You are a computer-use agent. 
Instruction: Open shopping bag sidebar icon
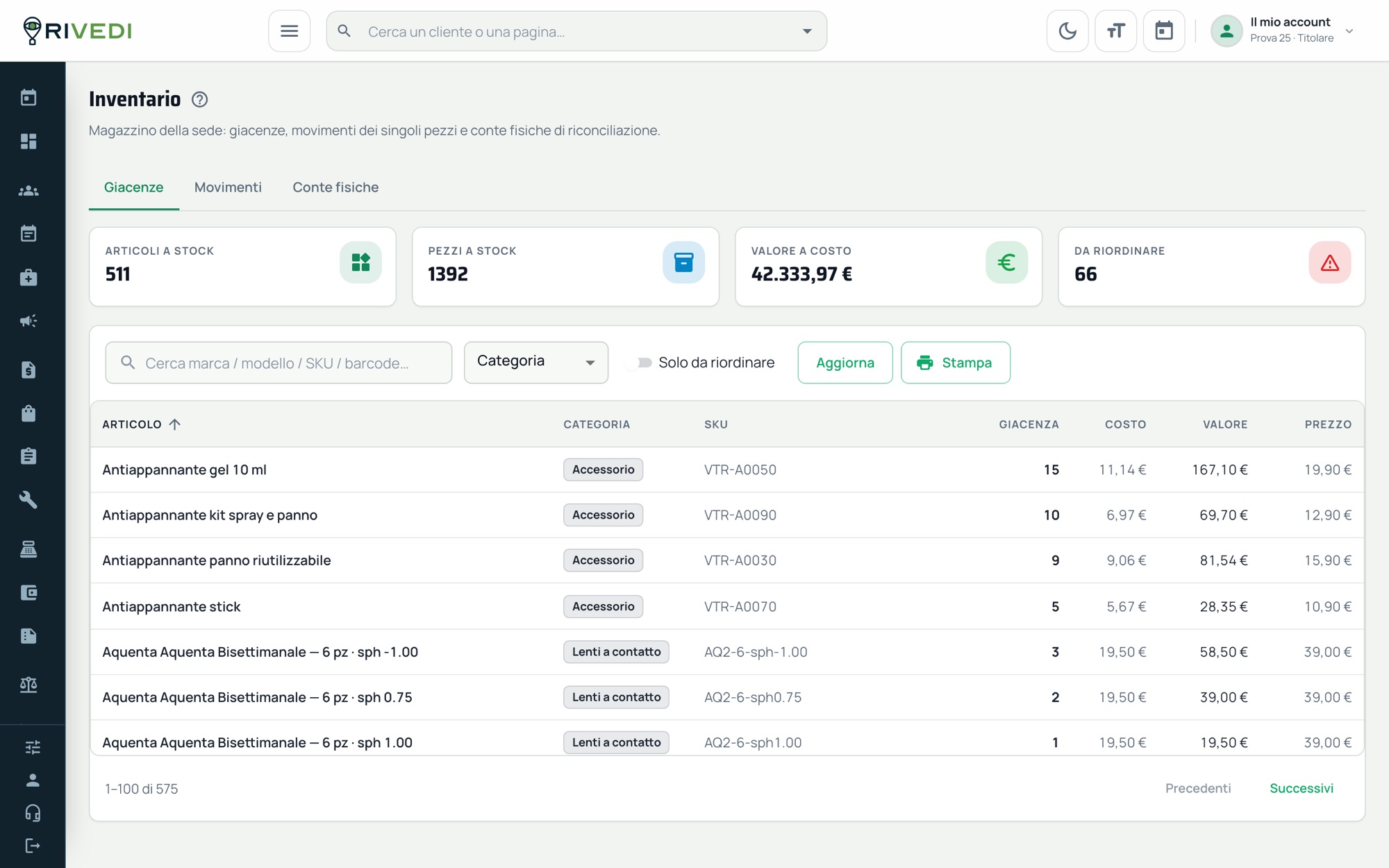(28, 413)
